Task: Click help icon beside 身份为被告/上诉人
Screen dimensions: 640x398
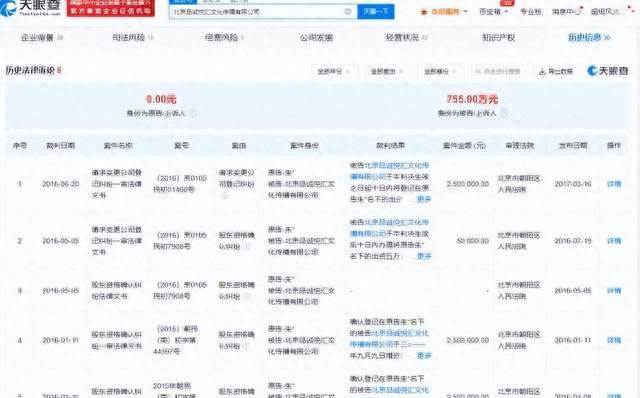Action: click(504, 113)
